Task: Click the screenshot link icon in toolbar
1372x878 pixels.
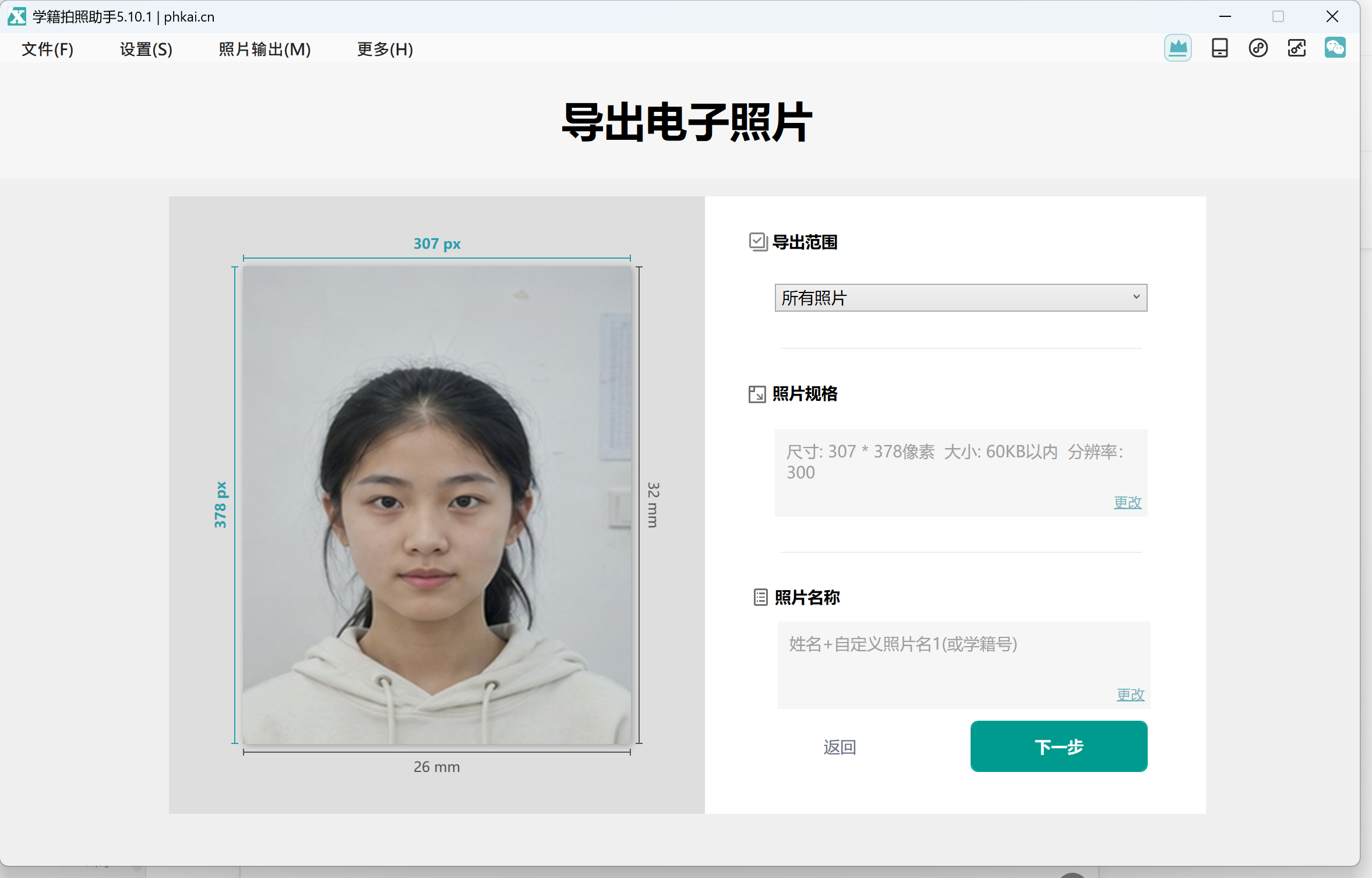Action: click(x=1296, y=48)
